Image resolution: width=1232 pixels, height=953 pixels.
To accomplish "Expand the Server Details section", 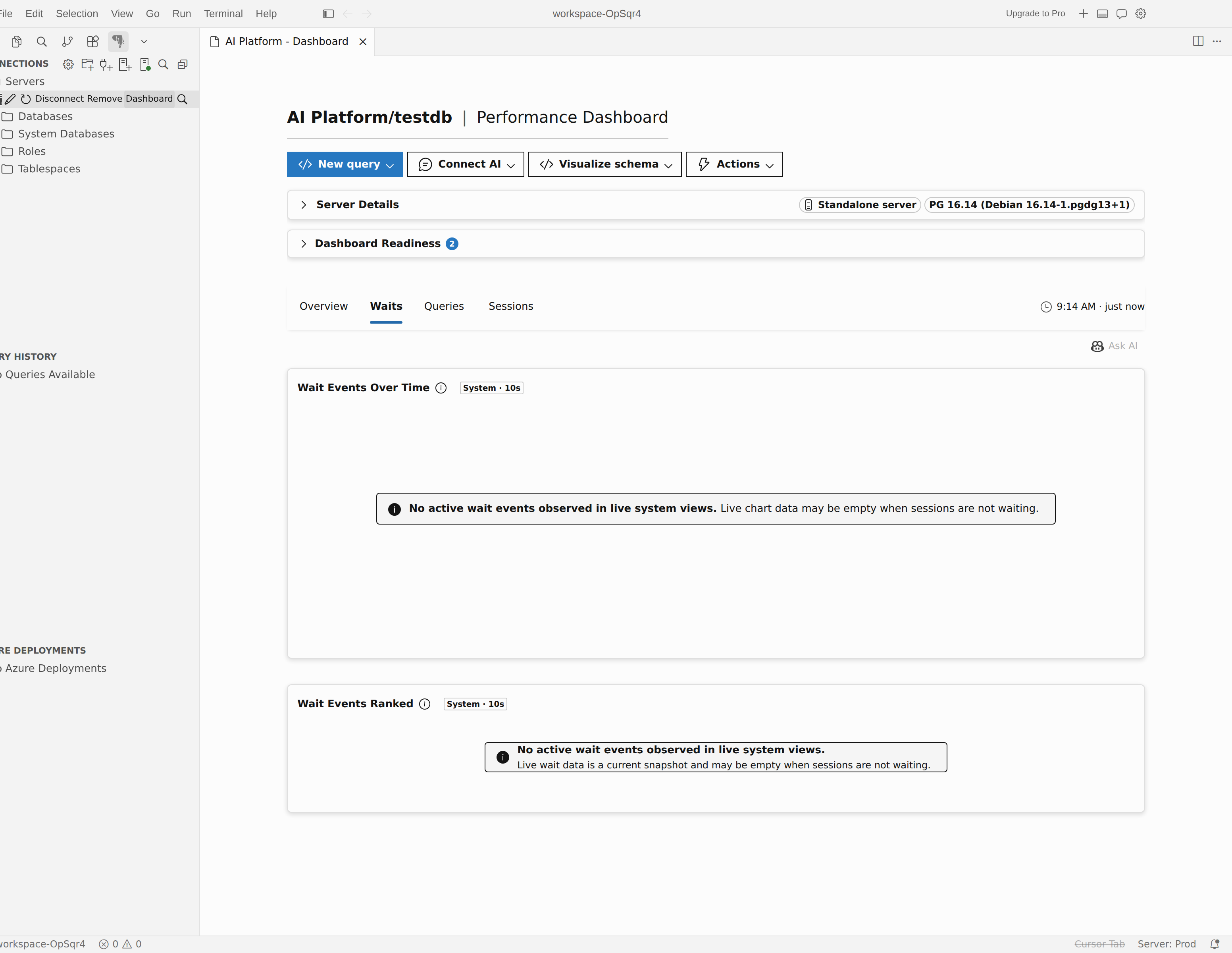I will pyautogui.click(x=715, y=205).
